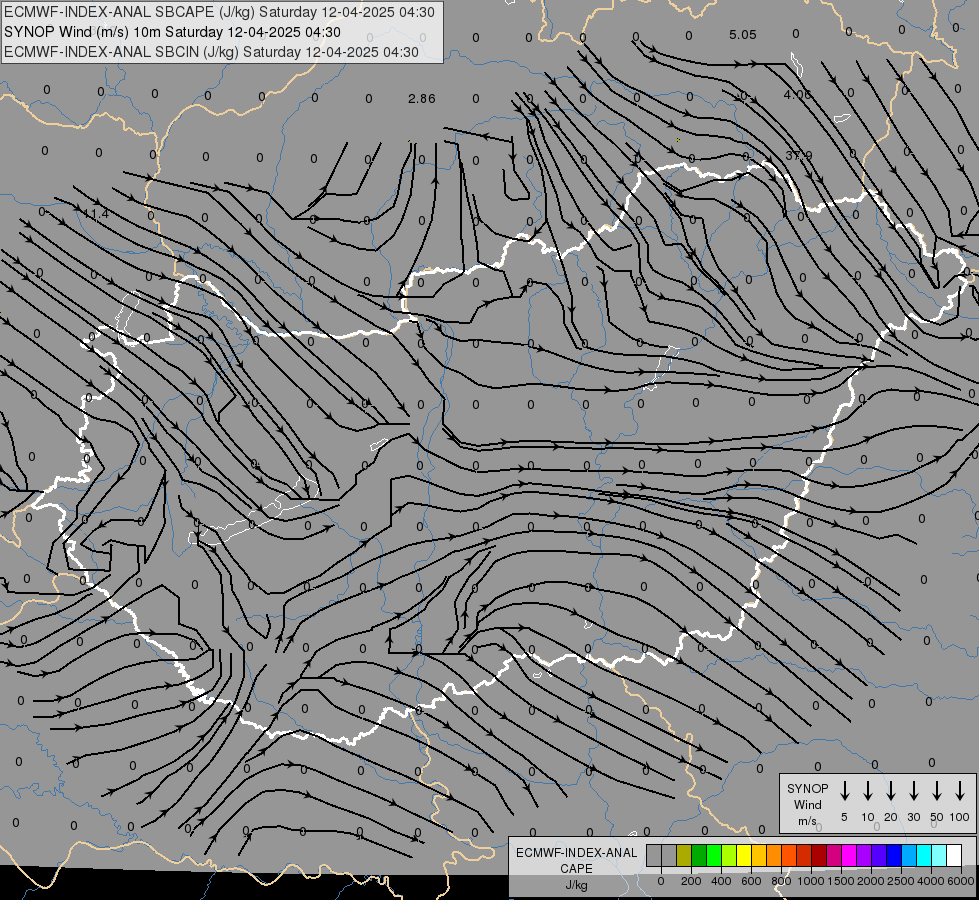979x900 pixels.
Task: Select the SYNOP Wind 10m title line
Action: tap(172, 32)
